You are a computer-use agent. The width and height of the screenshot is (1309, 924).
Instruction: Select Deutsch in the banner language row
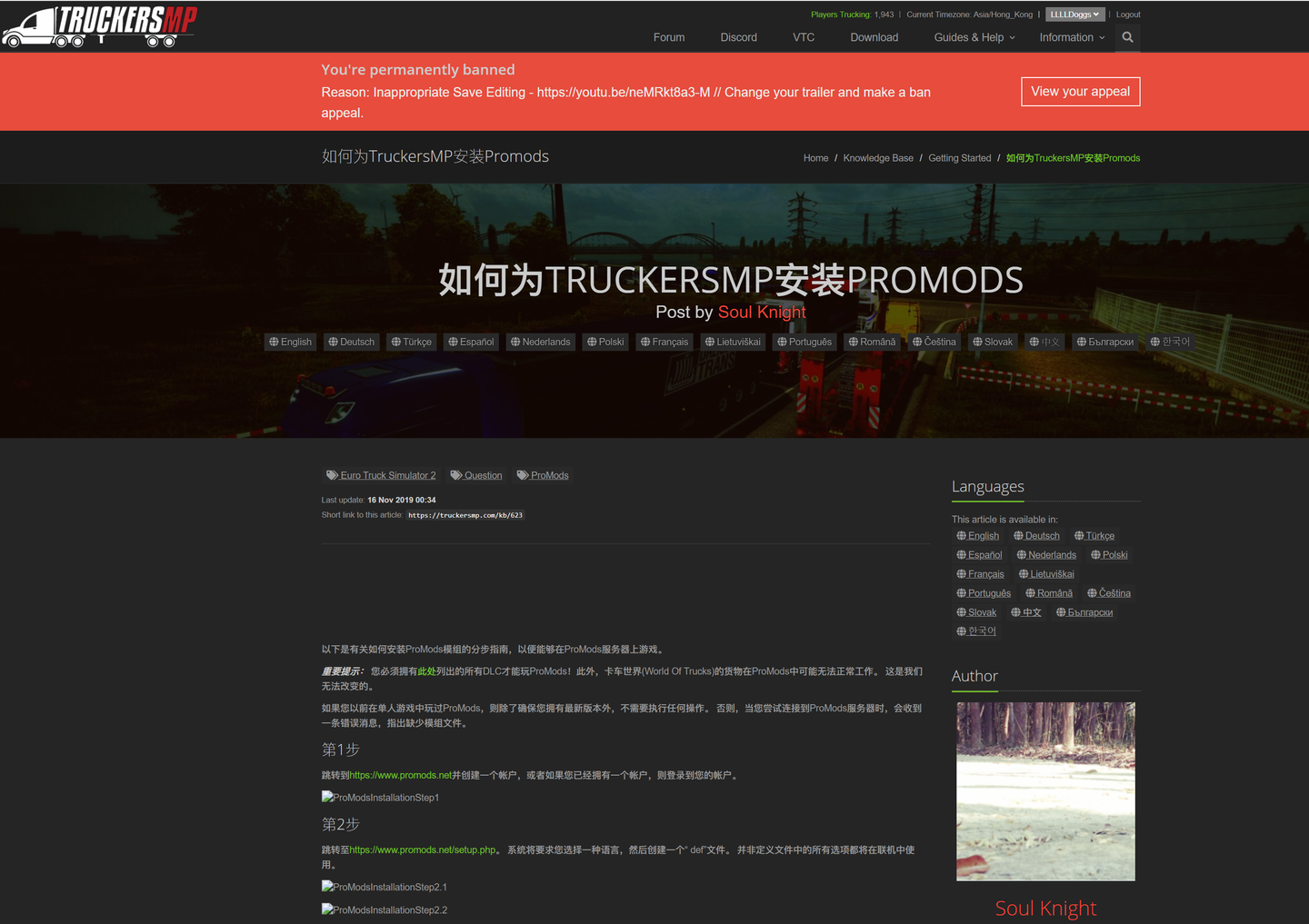352,342
